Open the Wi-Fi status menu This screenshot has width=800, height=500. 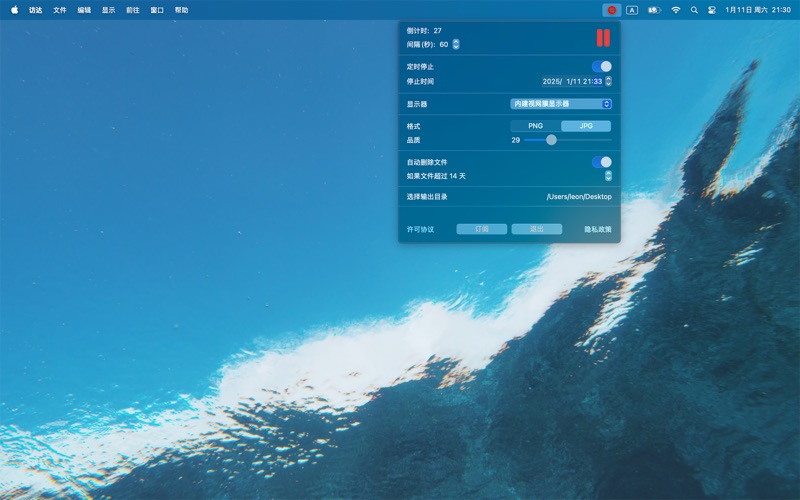coord(676,10)
